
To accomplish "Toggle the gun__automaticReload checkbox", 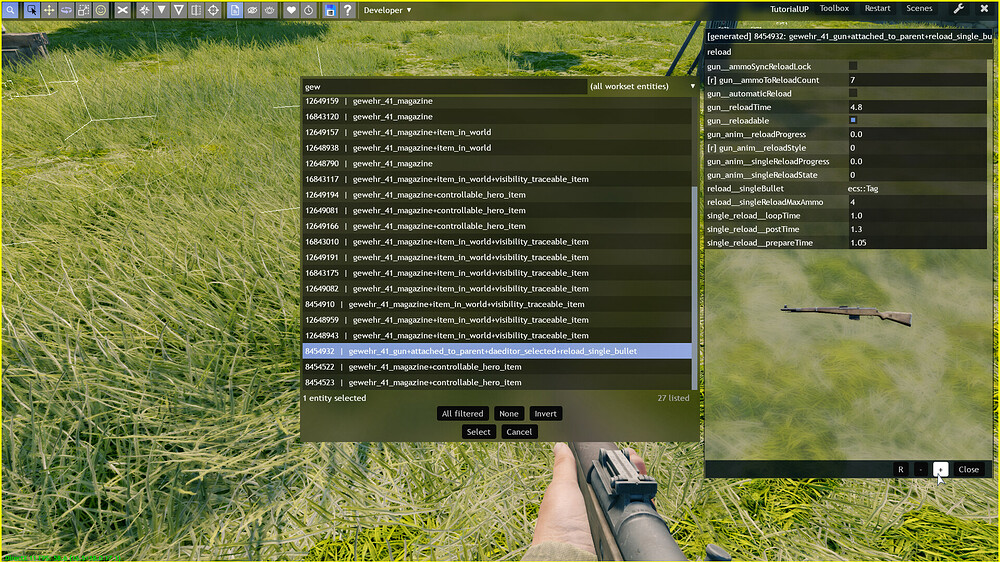I will tap(853, 93).
